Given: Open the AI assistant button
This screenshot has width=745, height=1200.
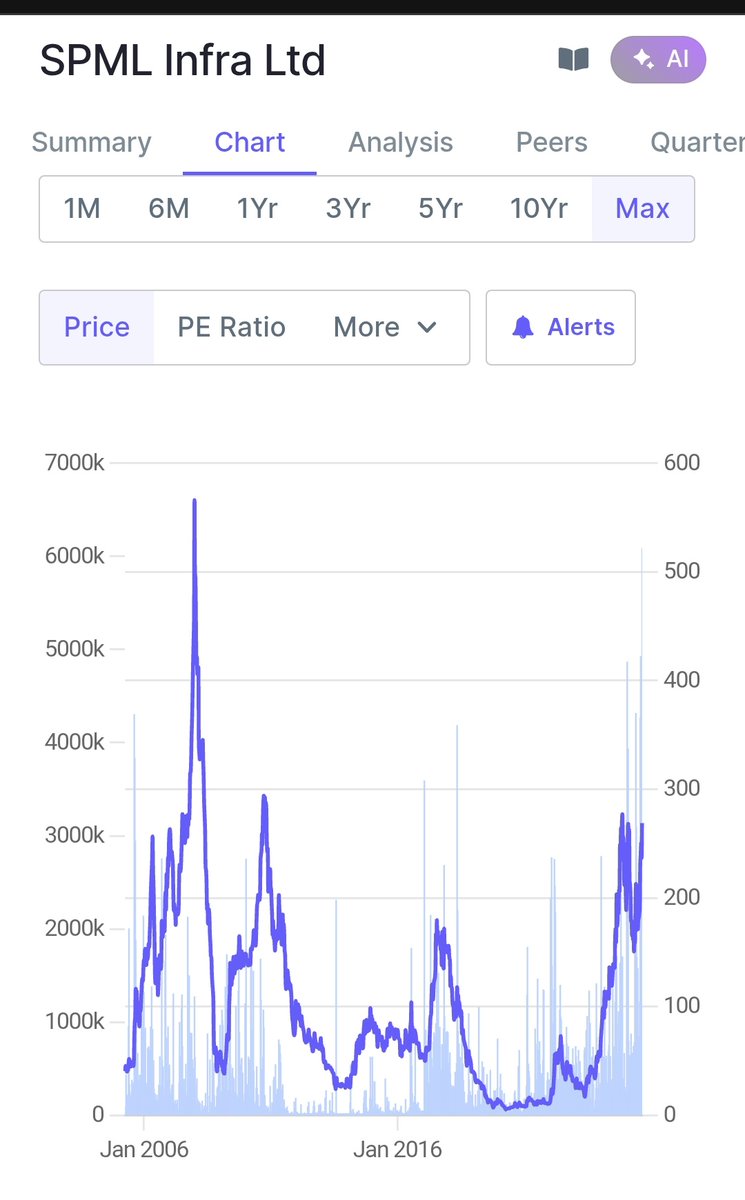Looking at the screenshot, I should [658, 59].
